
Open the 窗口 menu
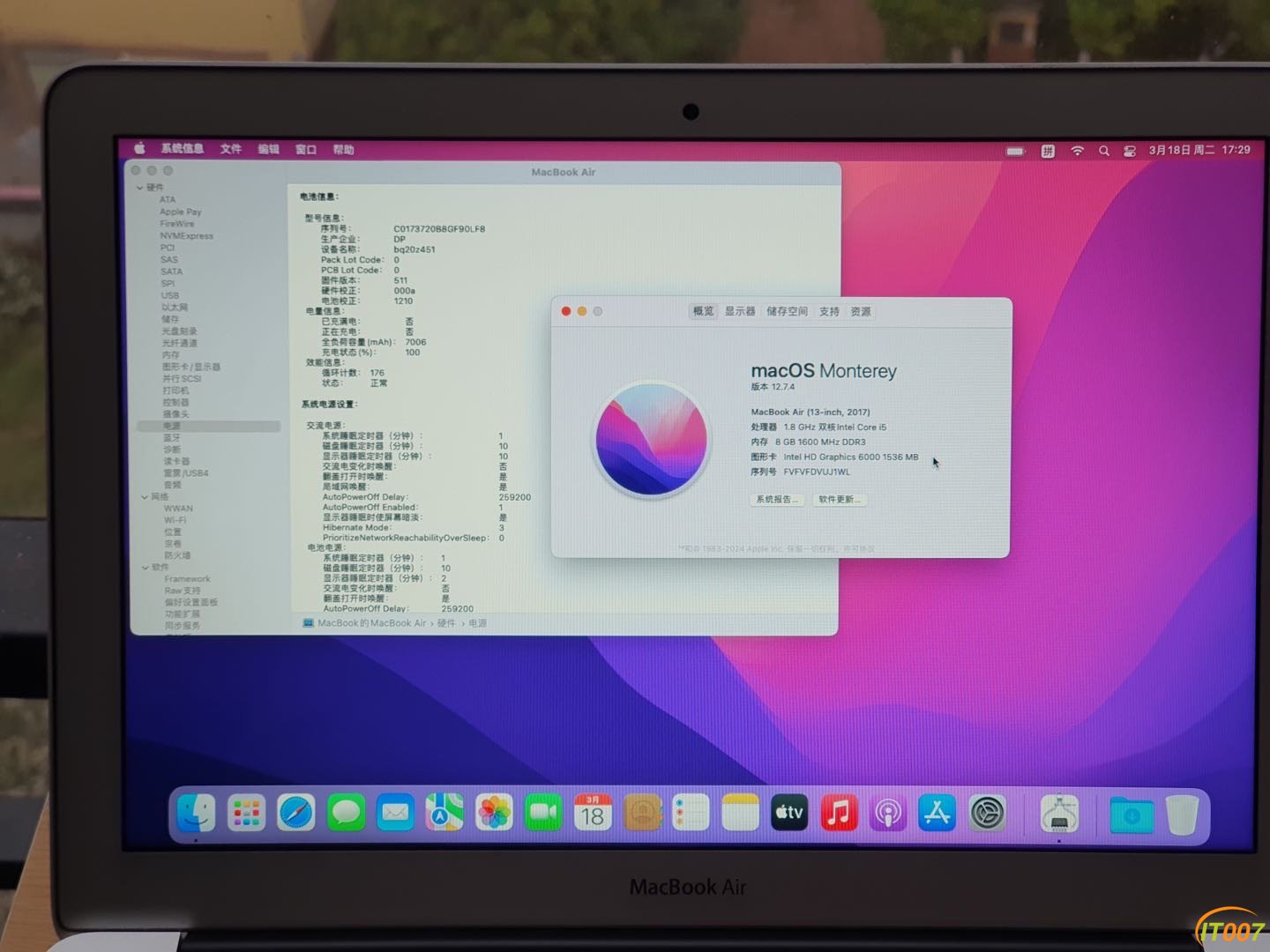click(306, 150)
